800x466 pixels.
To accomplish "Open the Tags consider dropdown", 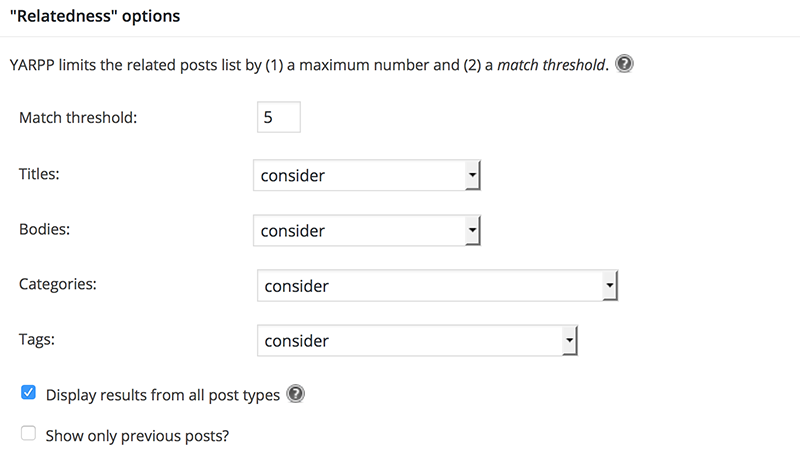I will [417, 340].
